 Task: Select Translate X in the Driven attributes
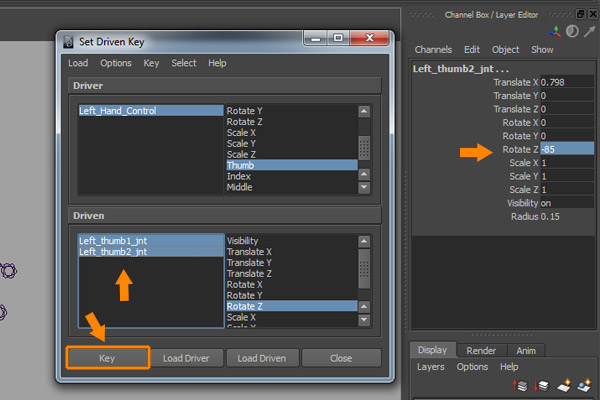(292, 252)
